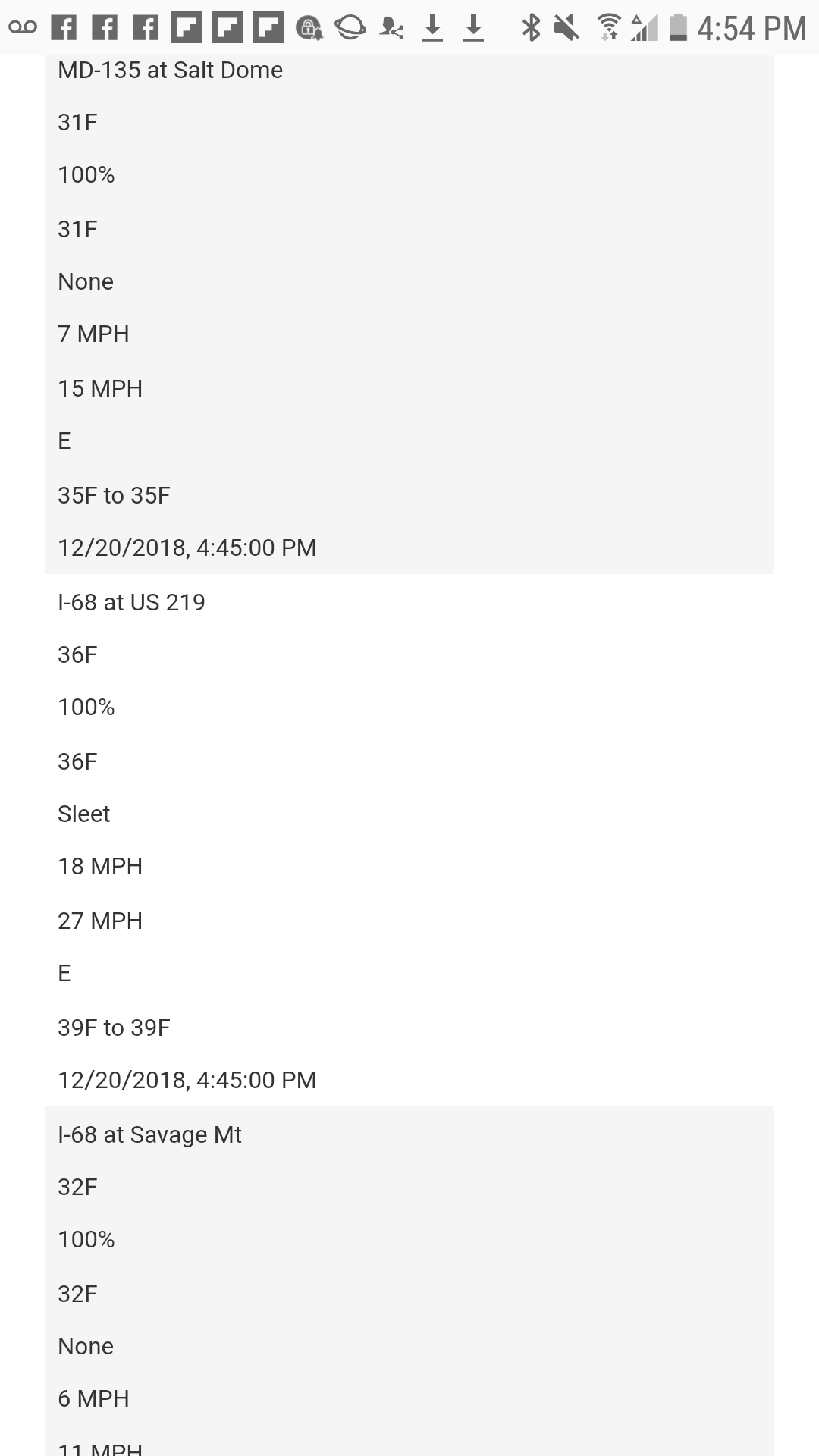The image size is (819, 1456).
Task: Tap the 35F to 35F temperature range
Action: 114,496
